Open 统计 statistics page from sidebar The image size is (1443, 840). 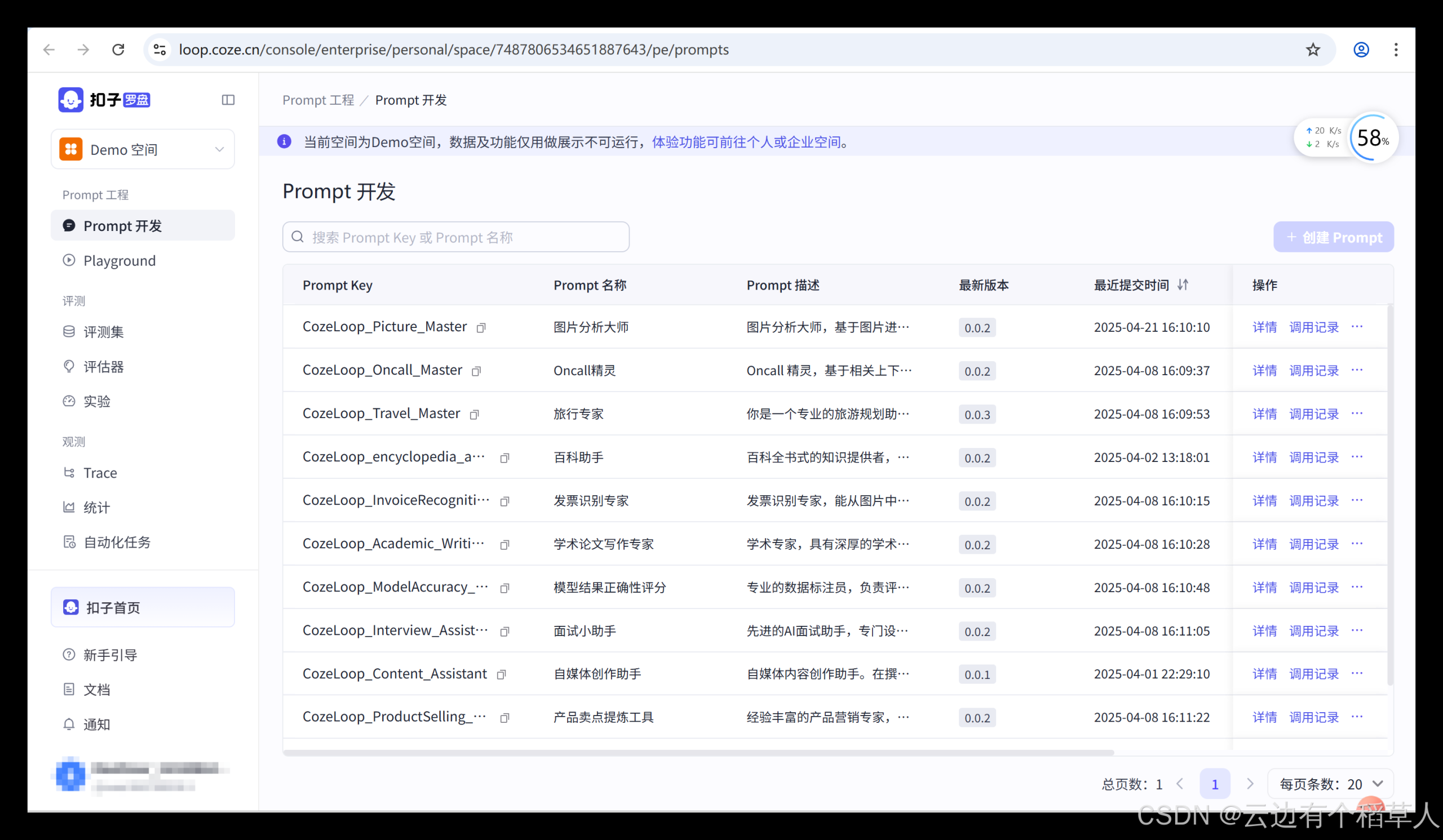pyautogui.click(x=96, y=507)
